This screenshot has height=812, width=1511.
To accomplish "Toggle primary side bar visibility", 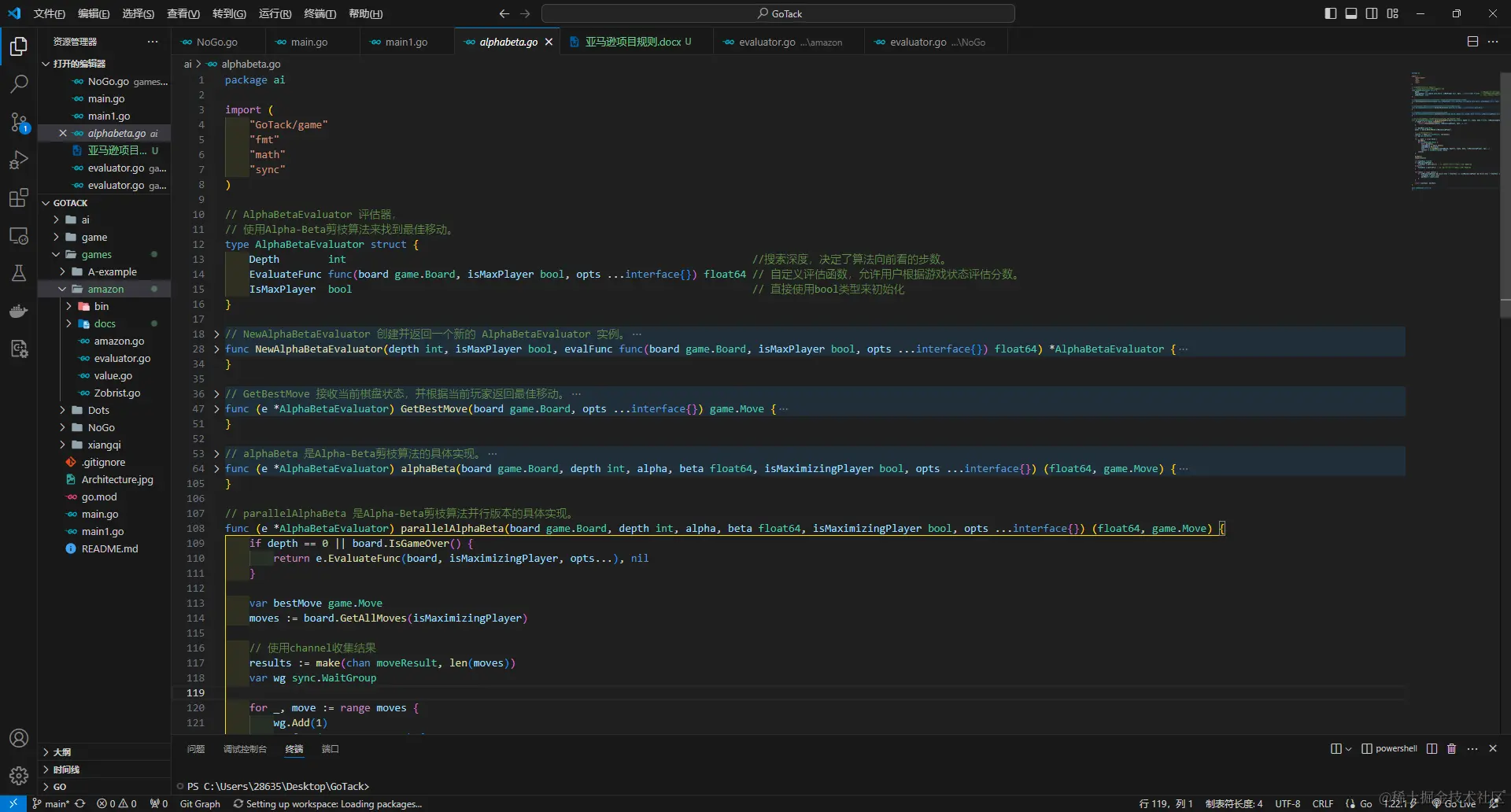I will pyautogui.click(x=1331, y=13).
